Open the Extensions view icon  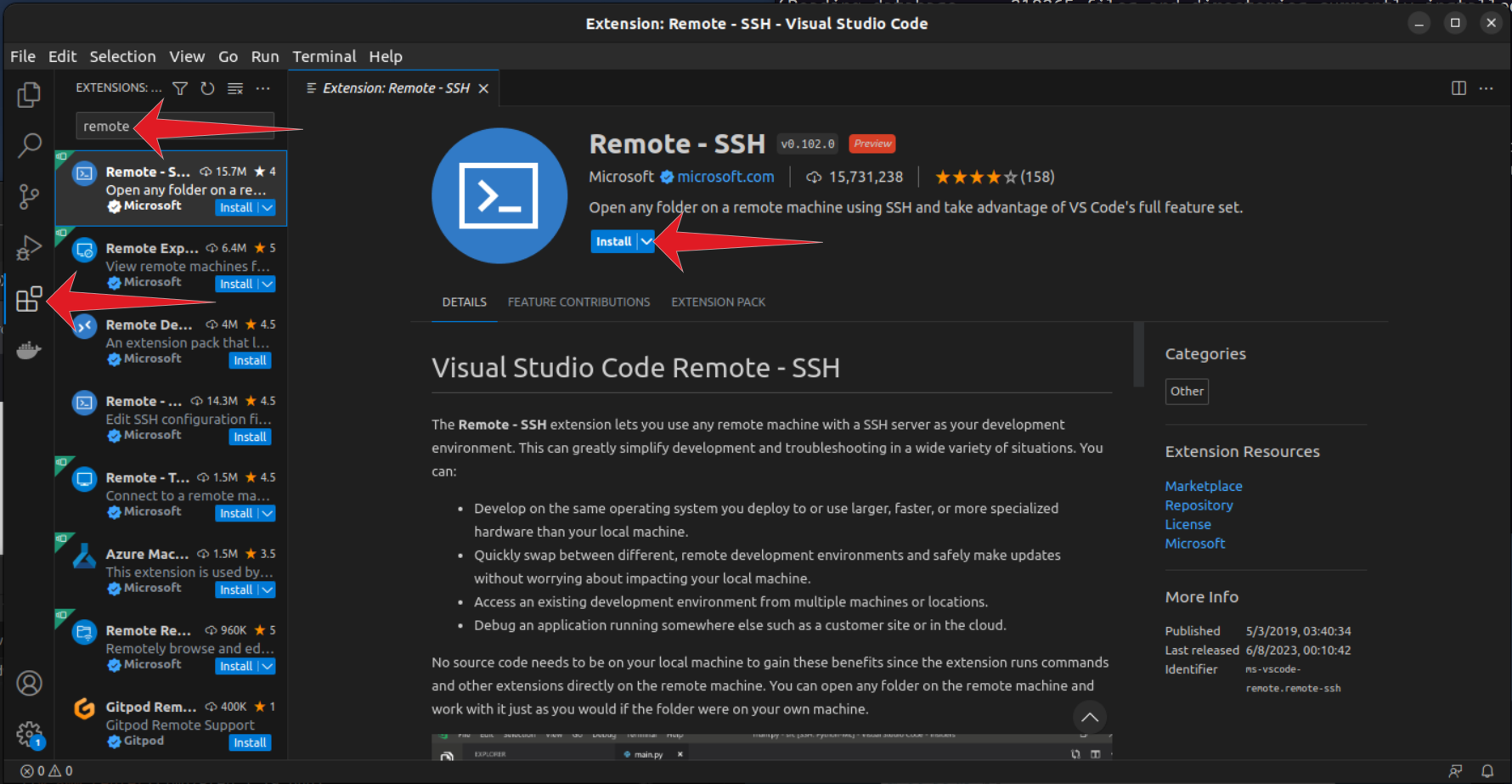click(x=29, y=299)
